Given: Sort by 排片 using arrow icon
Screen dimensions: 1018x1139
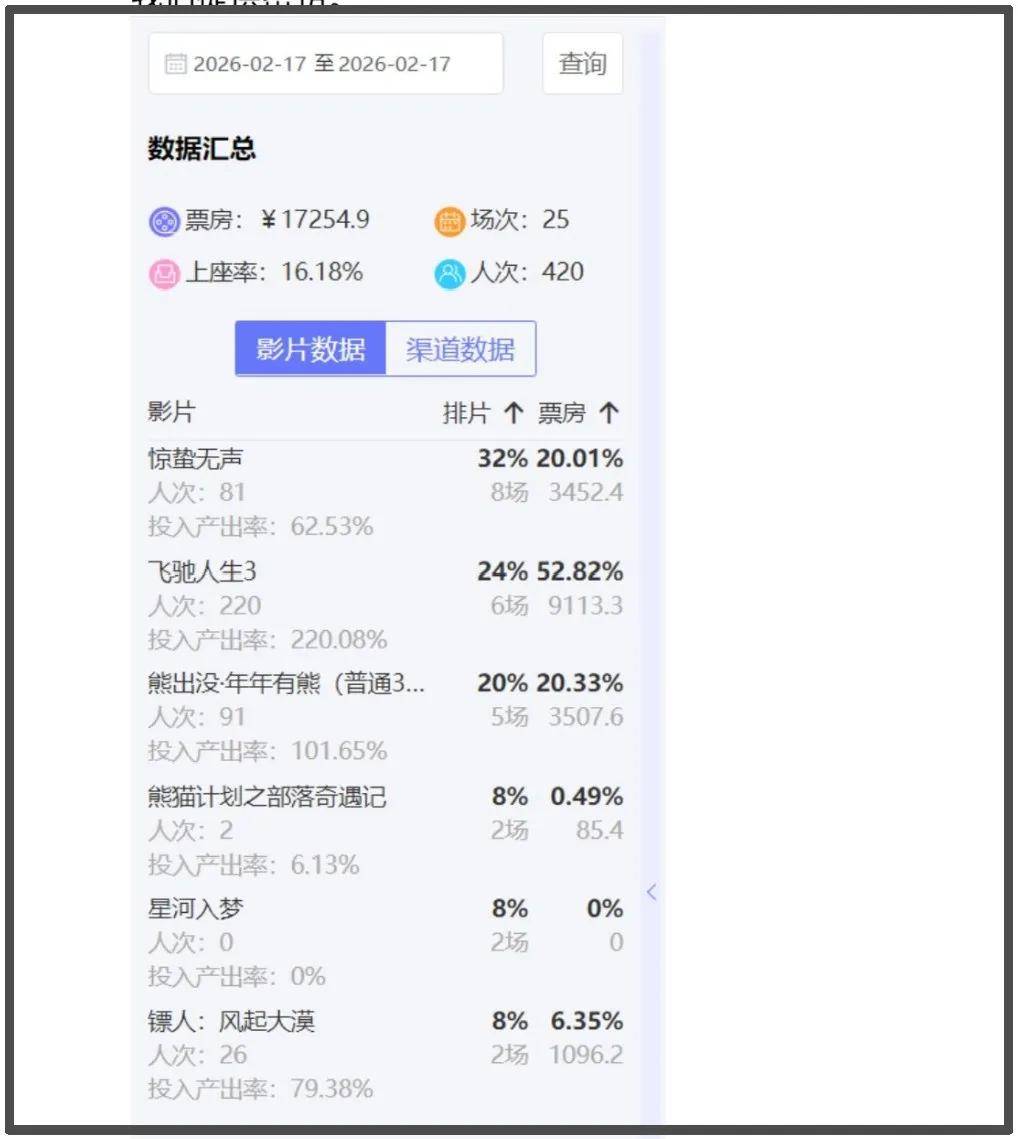Looking at the screenshot, I should [x=514, y=413].
